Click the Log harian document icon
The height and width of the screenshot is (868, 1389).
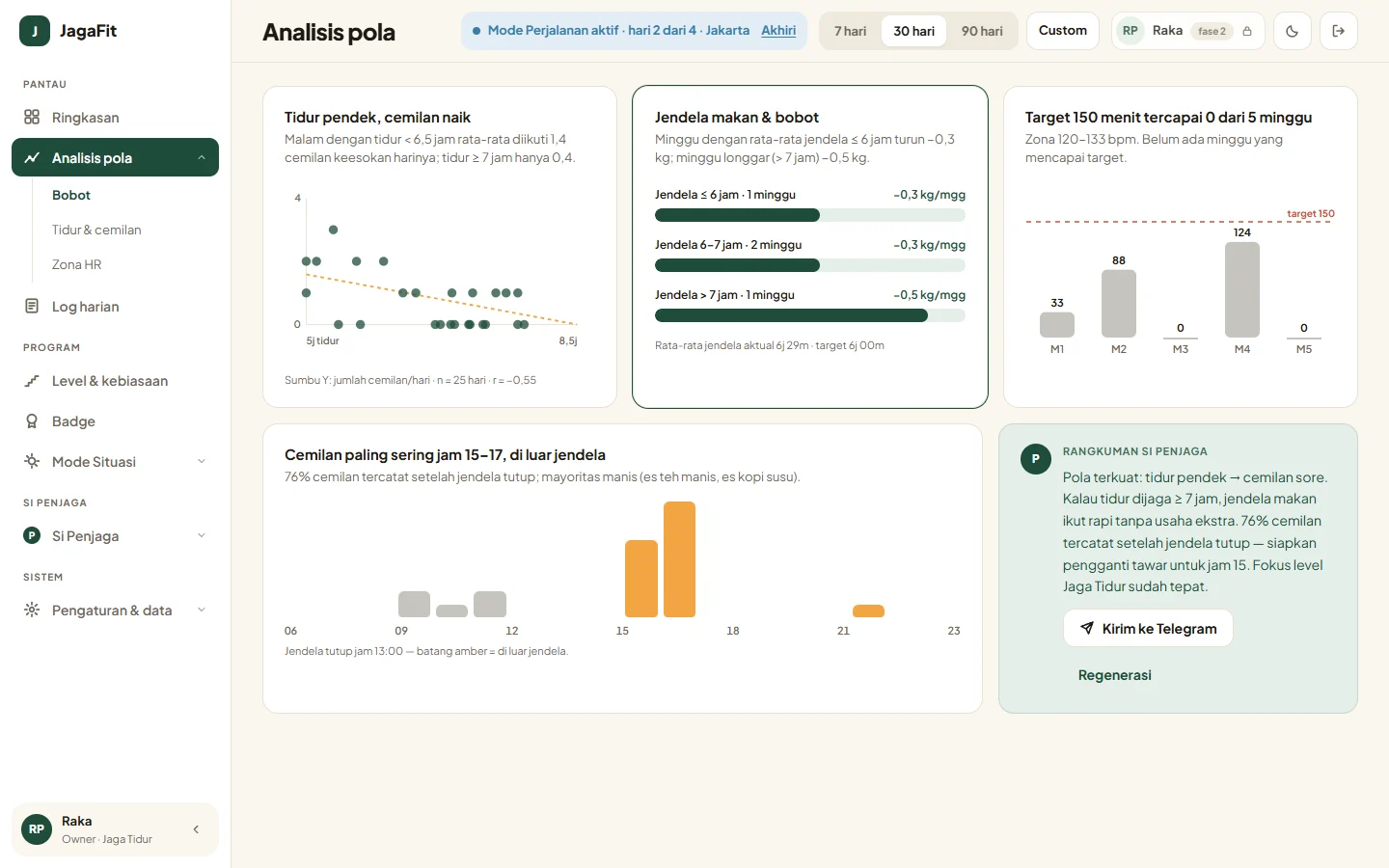click(x=32, y=307)
